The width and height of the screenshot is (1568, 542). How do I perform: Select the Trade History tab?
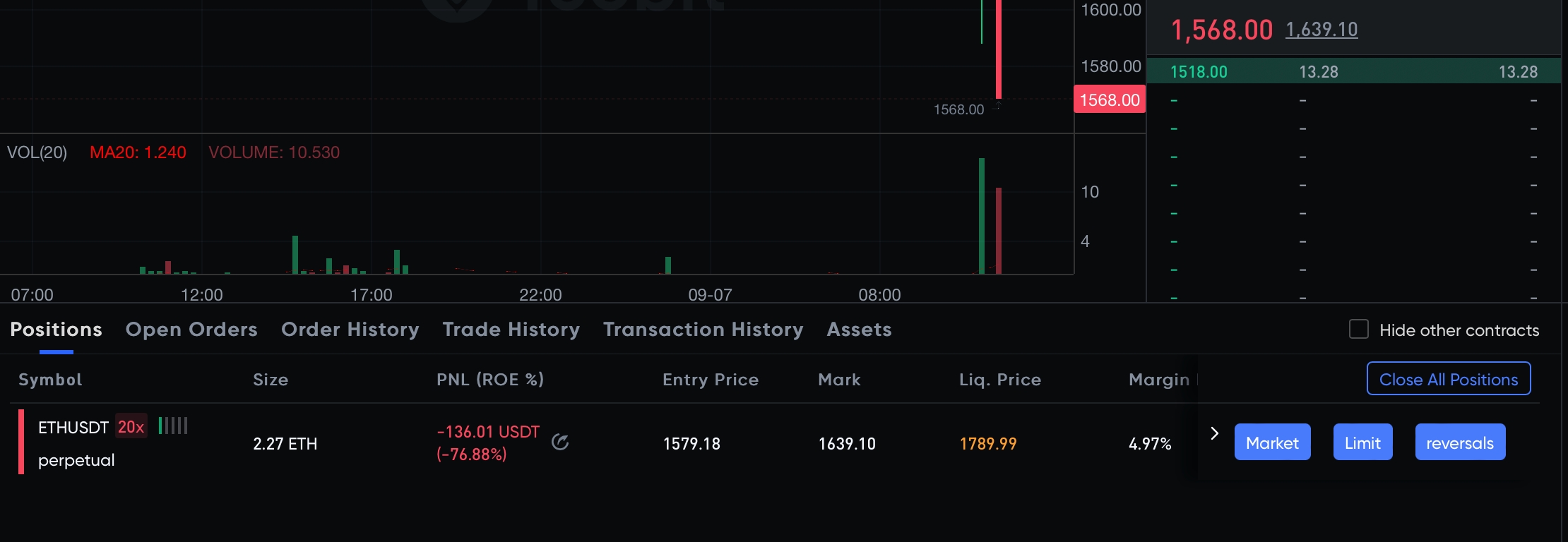[511, 330]
